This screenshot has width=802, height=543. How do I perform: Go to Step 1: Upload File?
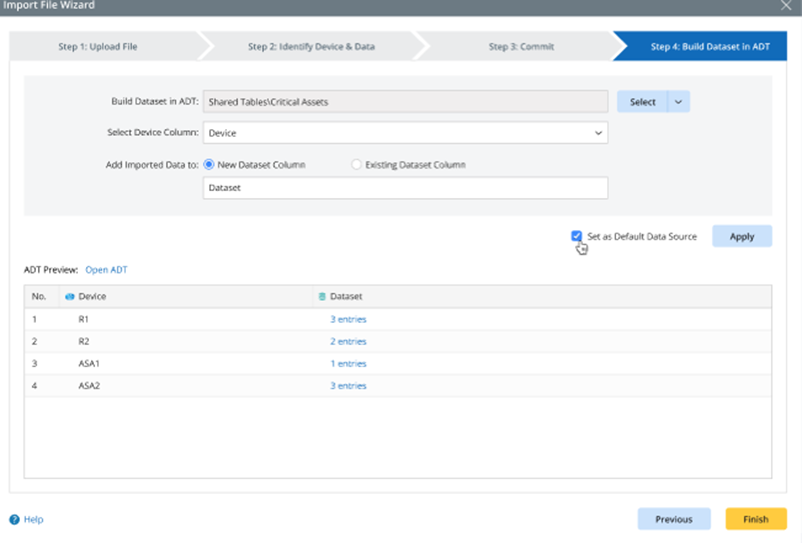96,46
